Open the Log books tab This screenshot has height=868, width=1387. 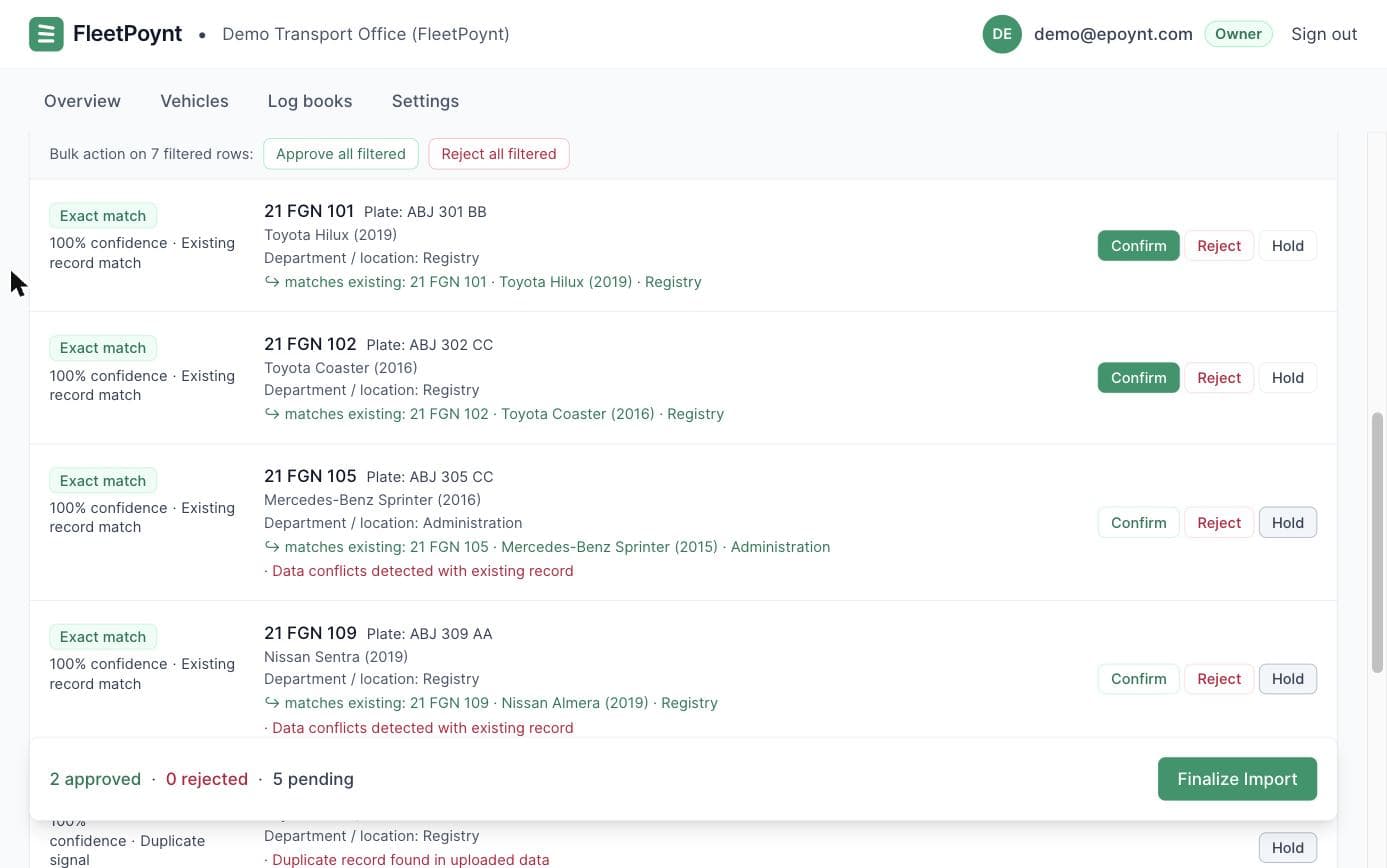(x=310, y=101)
